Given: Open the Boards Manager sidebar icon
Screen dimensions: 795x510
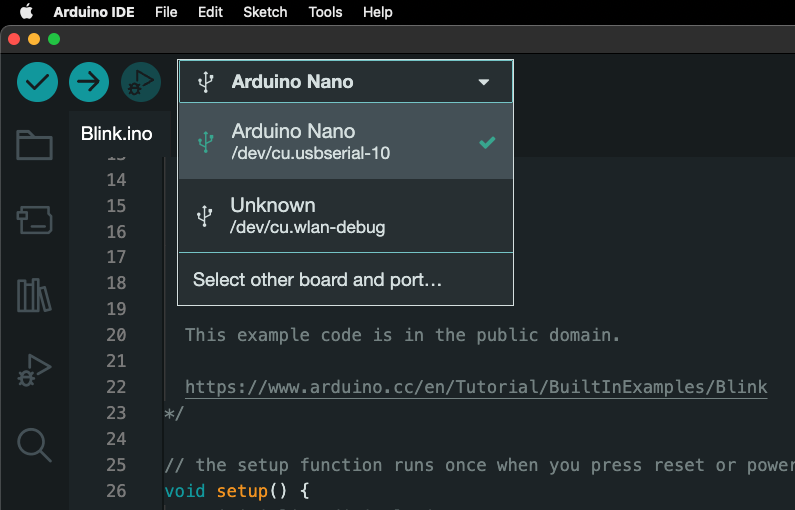Looking at the screenshot, I should point(34,220).
